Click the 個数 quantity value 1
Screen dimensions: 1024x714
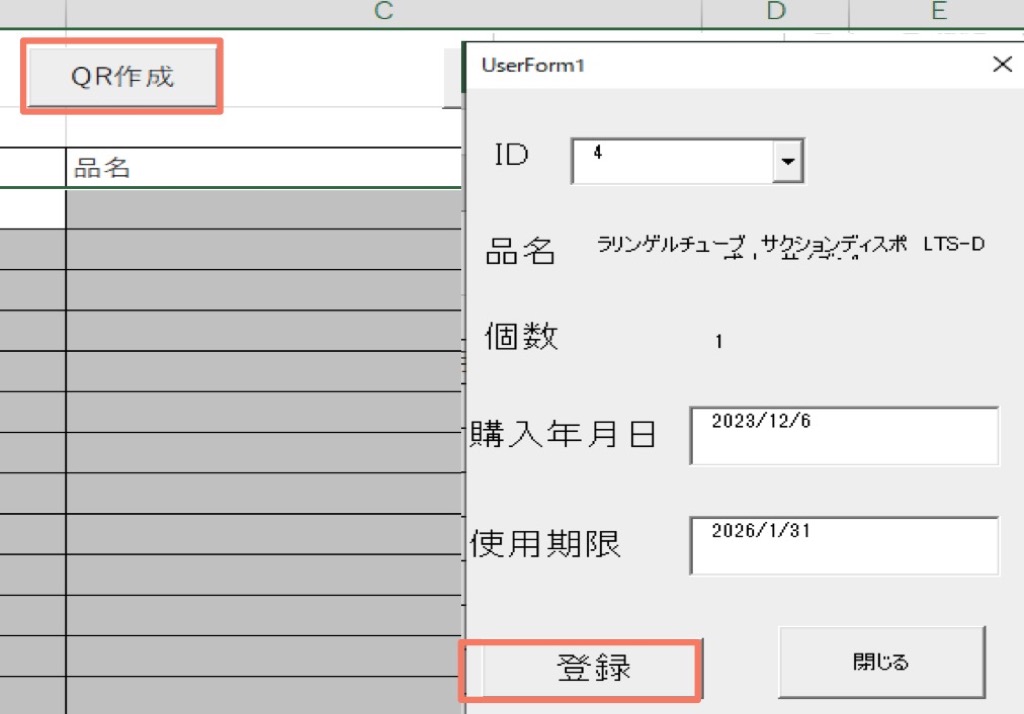point(719,342)
